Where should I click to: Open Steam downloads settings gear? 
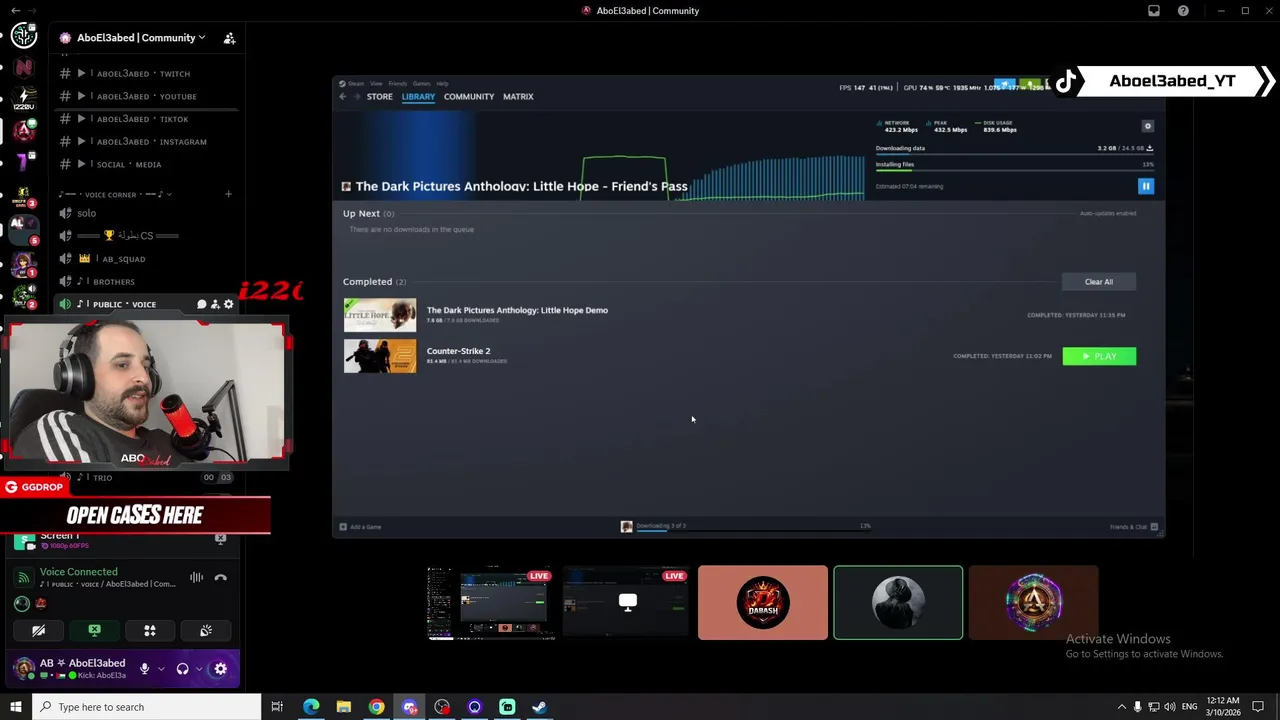(x=1147, y=126)
